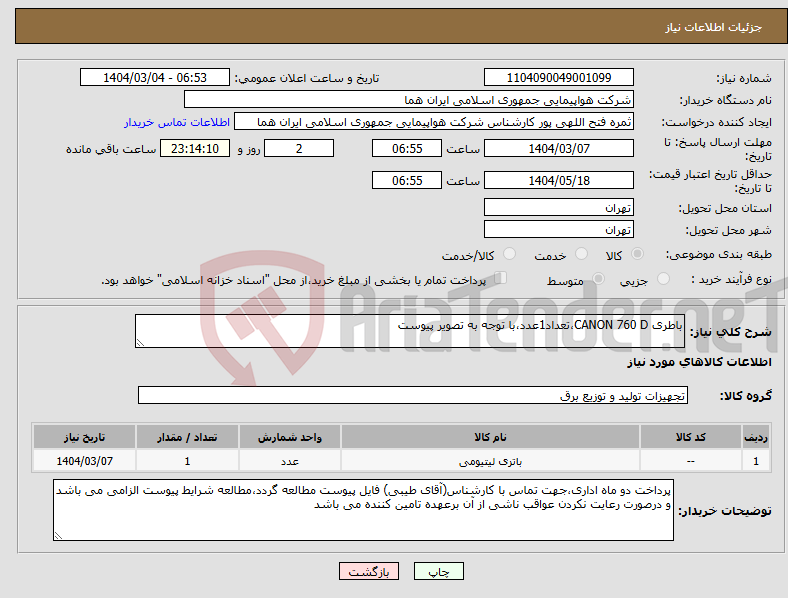This screenshot has width=788, height=598.
Task: Click the announcement date field 1404/03/04 - 06:53
Action: 155,77
